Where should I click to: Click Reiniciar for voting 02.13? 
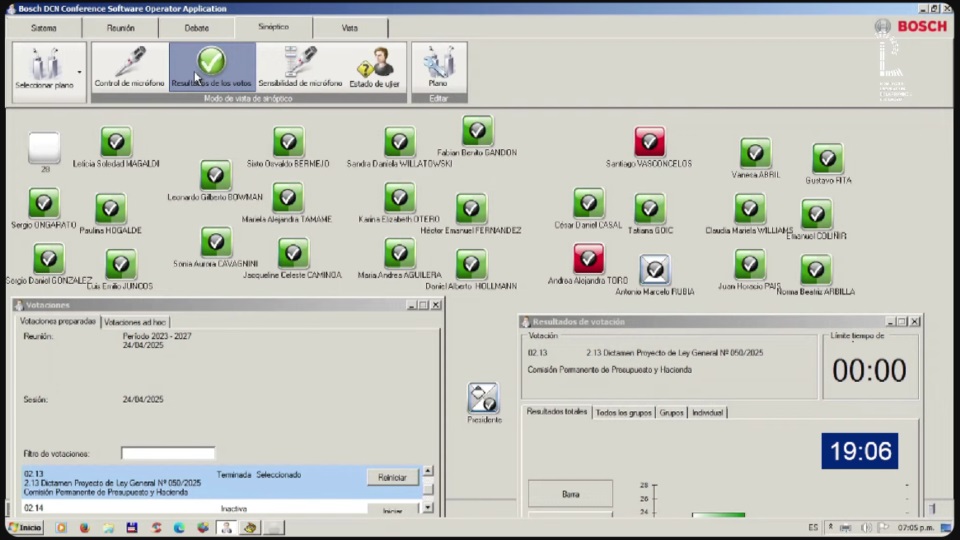tap(392, 478)
